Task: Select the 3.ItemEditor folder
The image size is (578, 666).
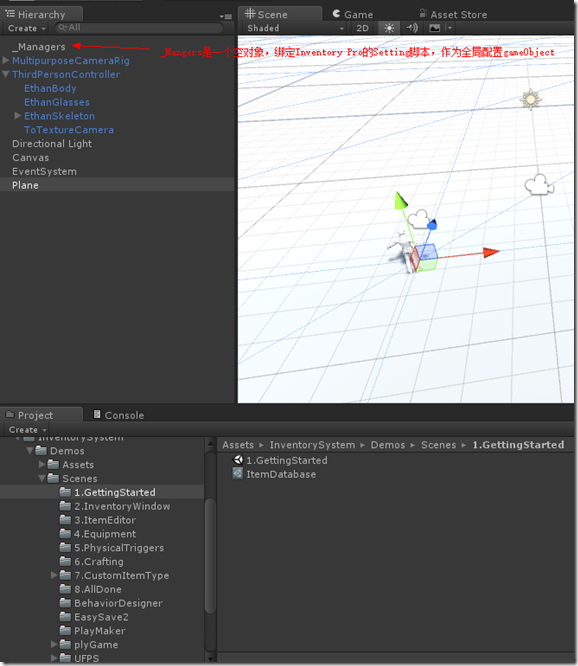Action: click(x=98, y=520)
